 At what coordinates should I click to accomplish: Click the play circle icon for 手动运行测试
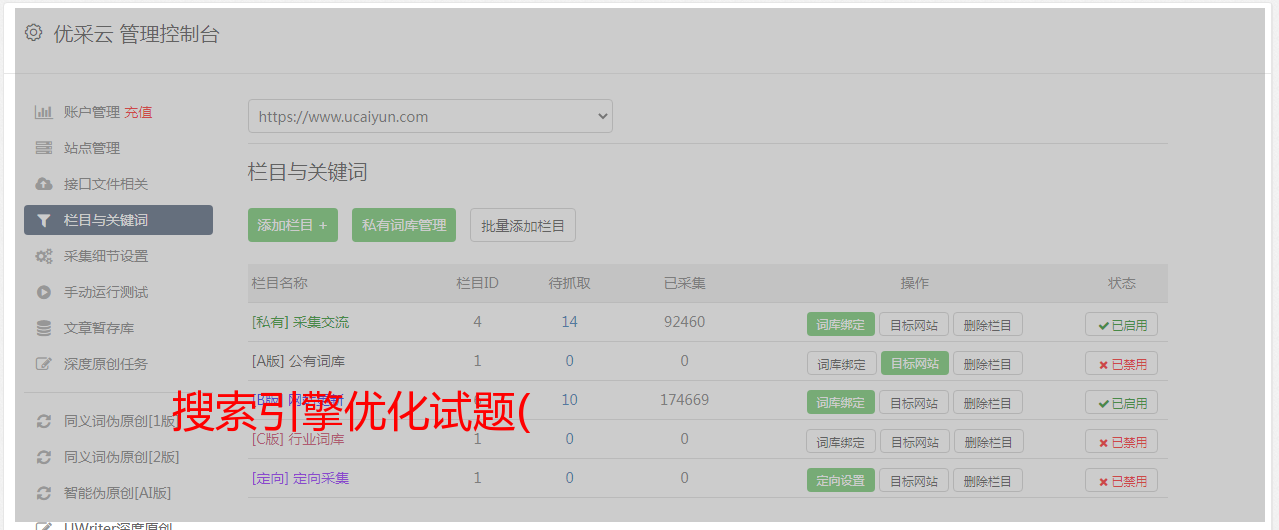pyautogui.click(x=44, y=292)
